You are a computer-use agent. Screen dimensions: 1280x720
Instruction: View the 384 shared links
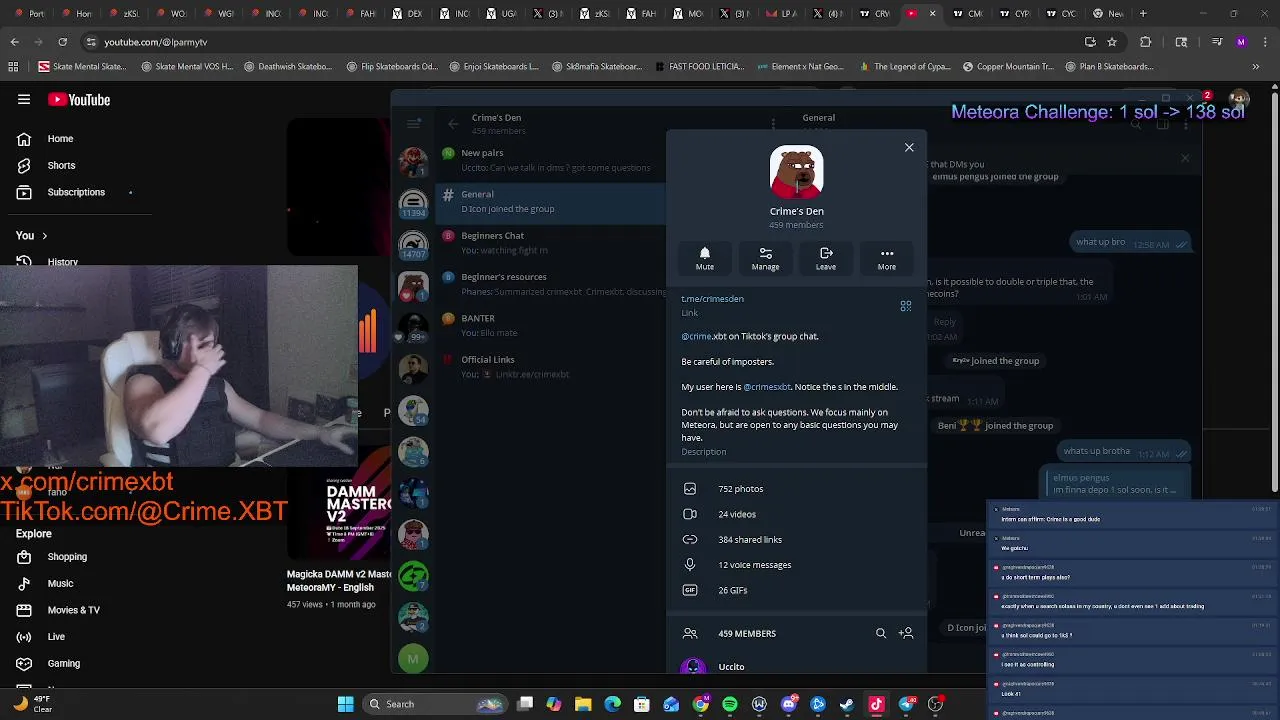pyautogui.click(x=797, y=540)
